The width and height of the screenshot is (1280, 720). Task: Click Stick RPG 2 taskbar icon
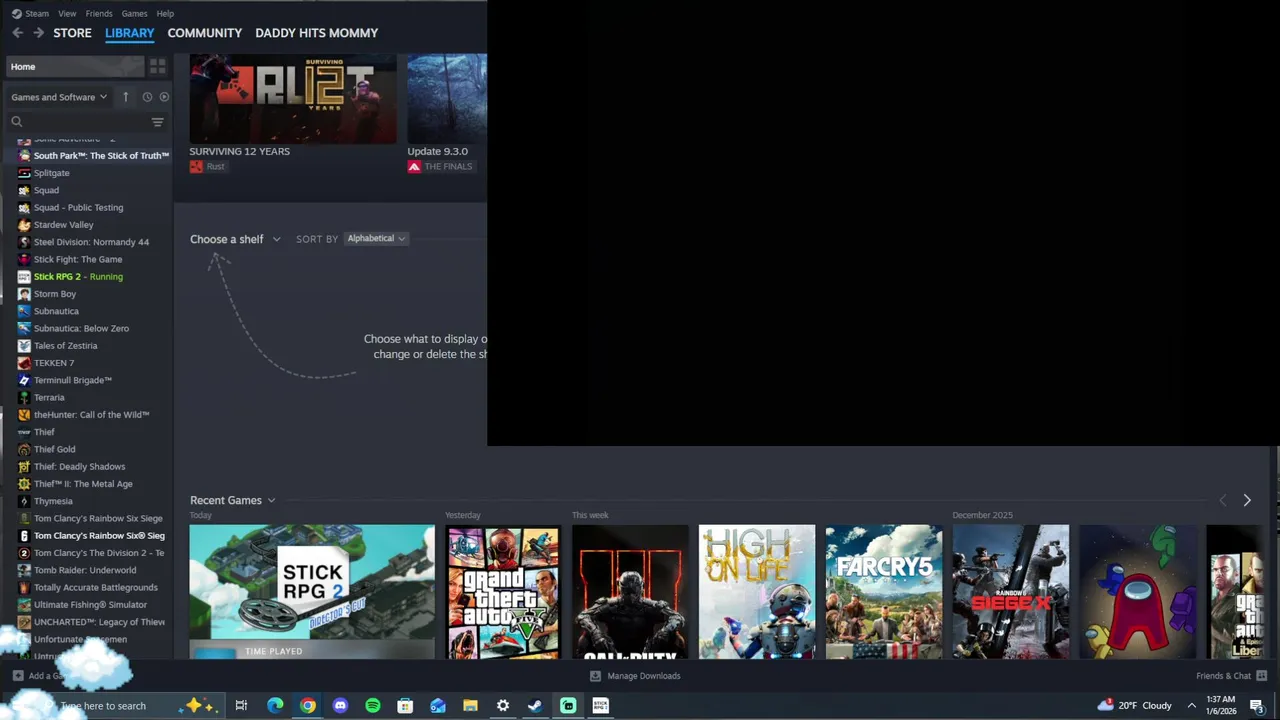click(x=600, y=705)
